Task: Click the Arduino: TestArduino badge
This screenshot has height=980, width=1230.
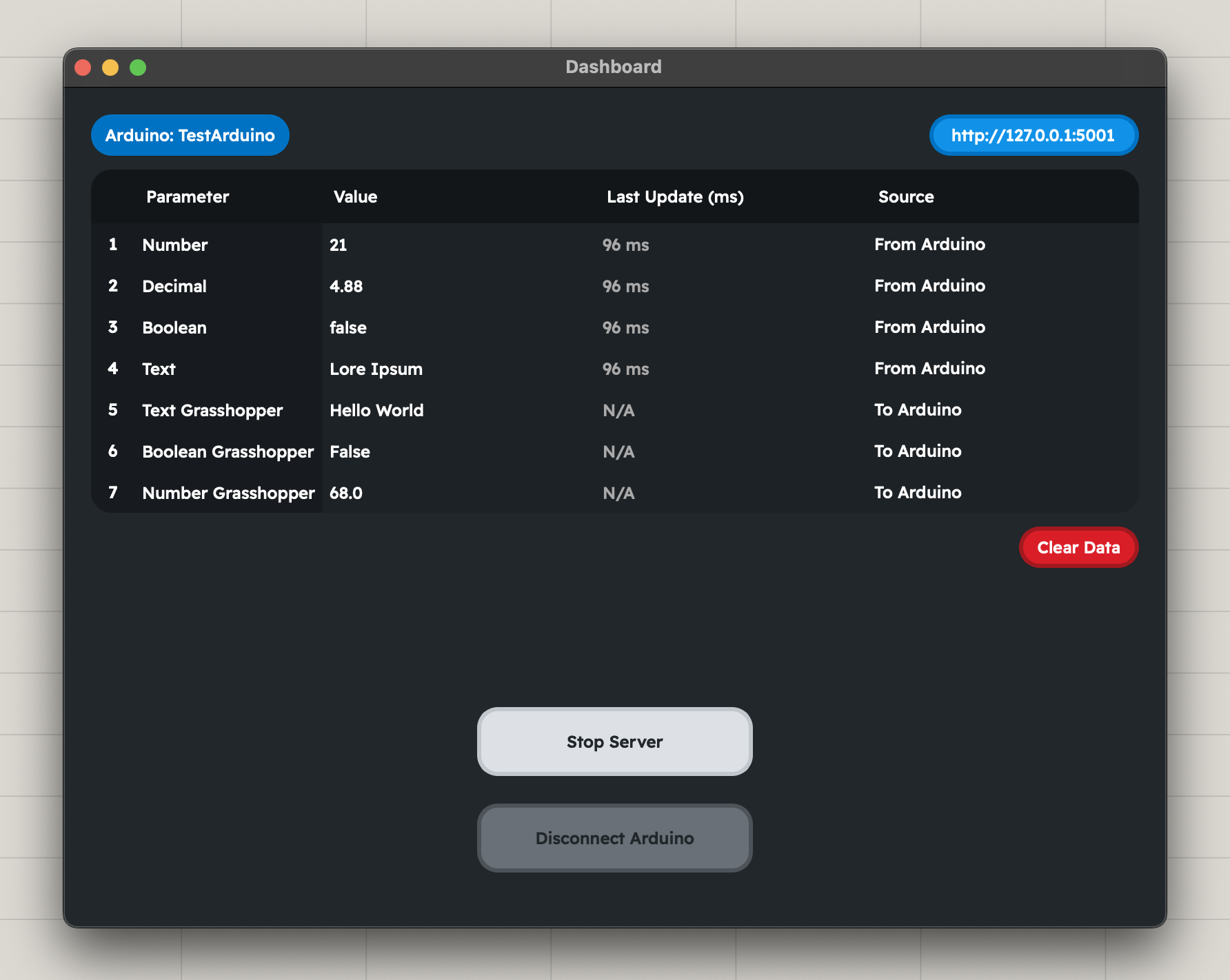Action: click(190, 135)
